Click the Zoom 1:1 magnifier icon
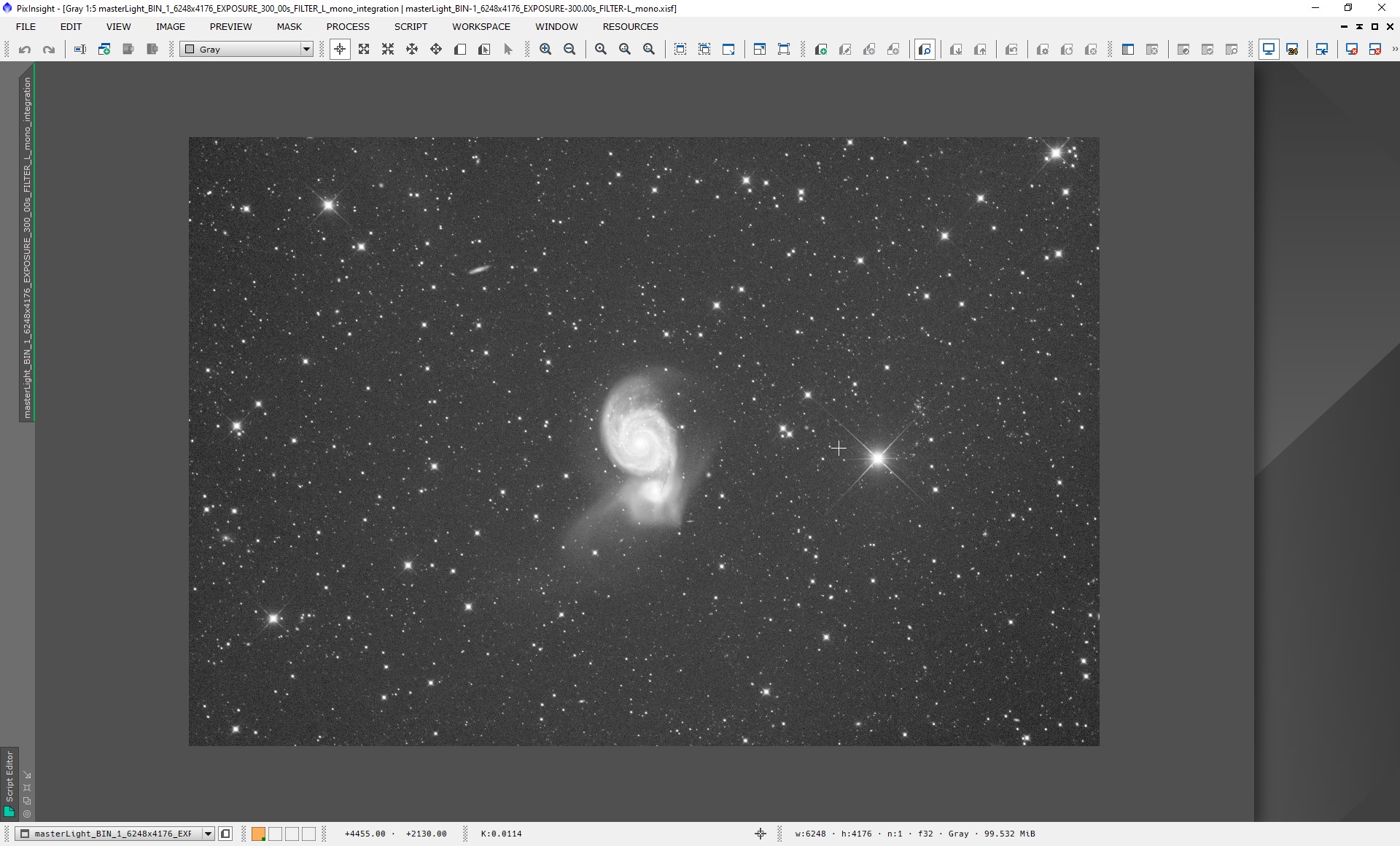 pyautogui.click(x=601, y=50)
